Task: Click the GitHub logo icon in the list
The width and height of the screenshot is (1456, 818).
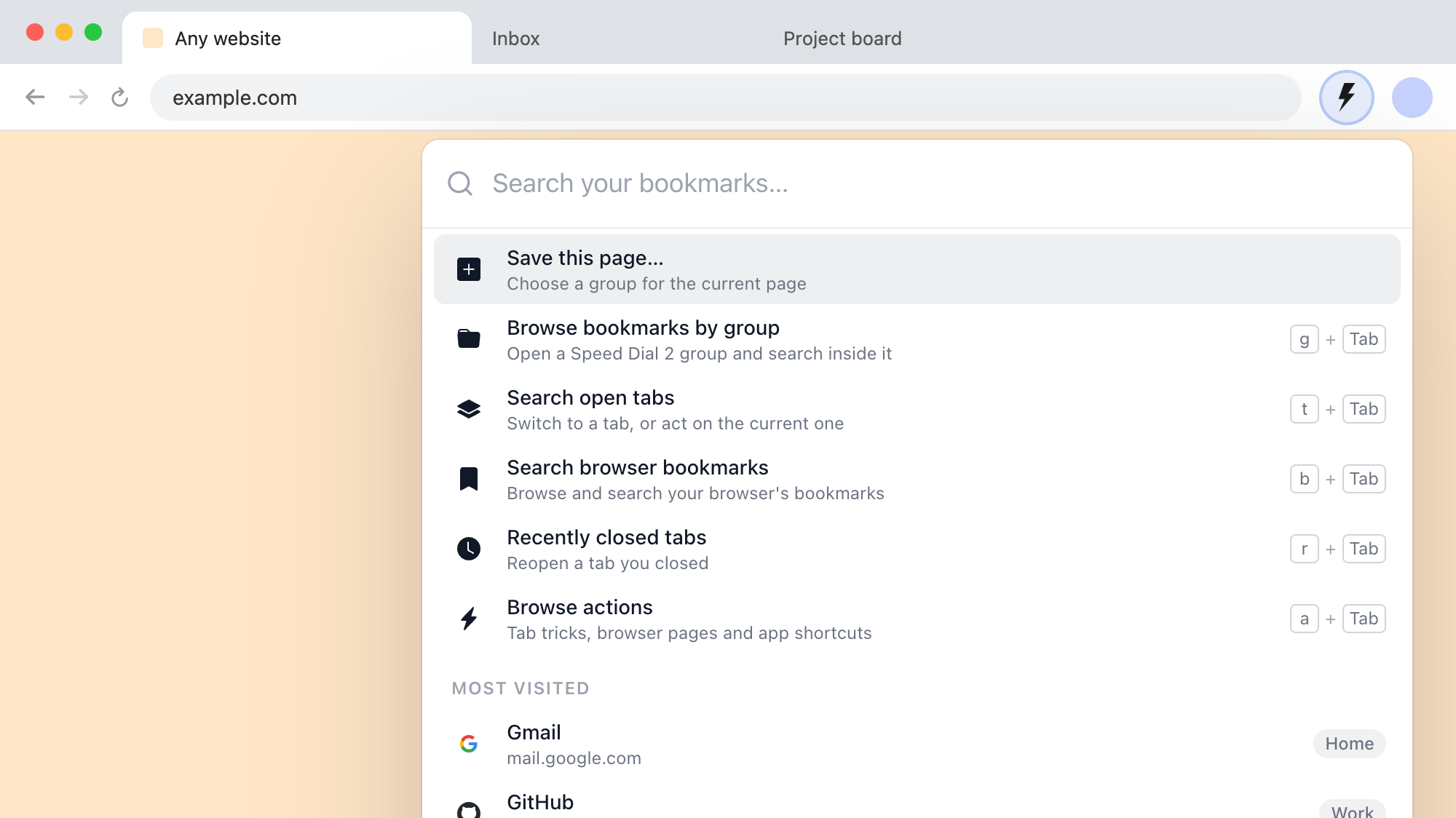Action: pos(469,811)
